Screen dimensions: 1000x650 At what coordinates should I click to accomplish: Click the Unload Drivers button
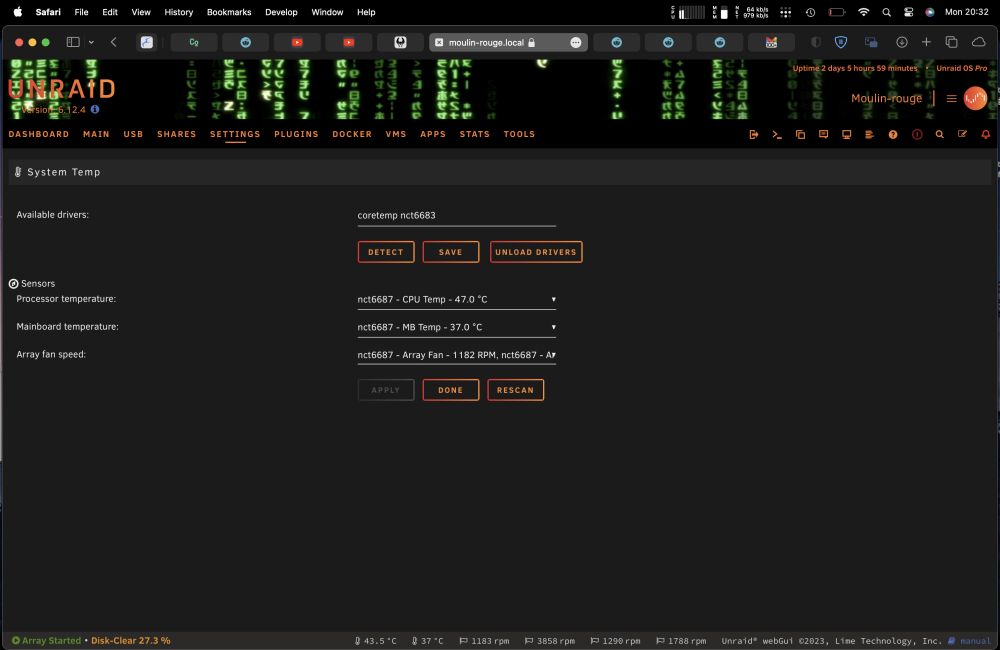coord(536,252)
